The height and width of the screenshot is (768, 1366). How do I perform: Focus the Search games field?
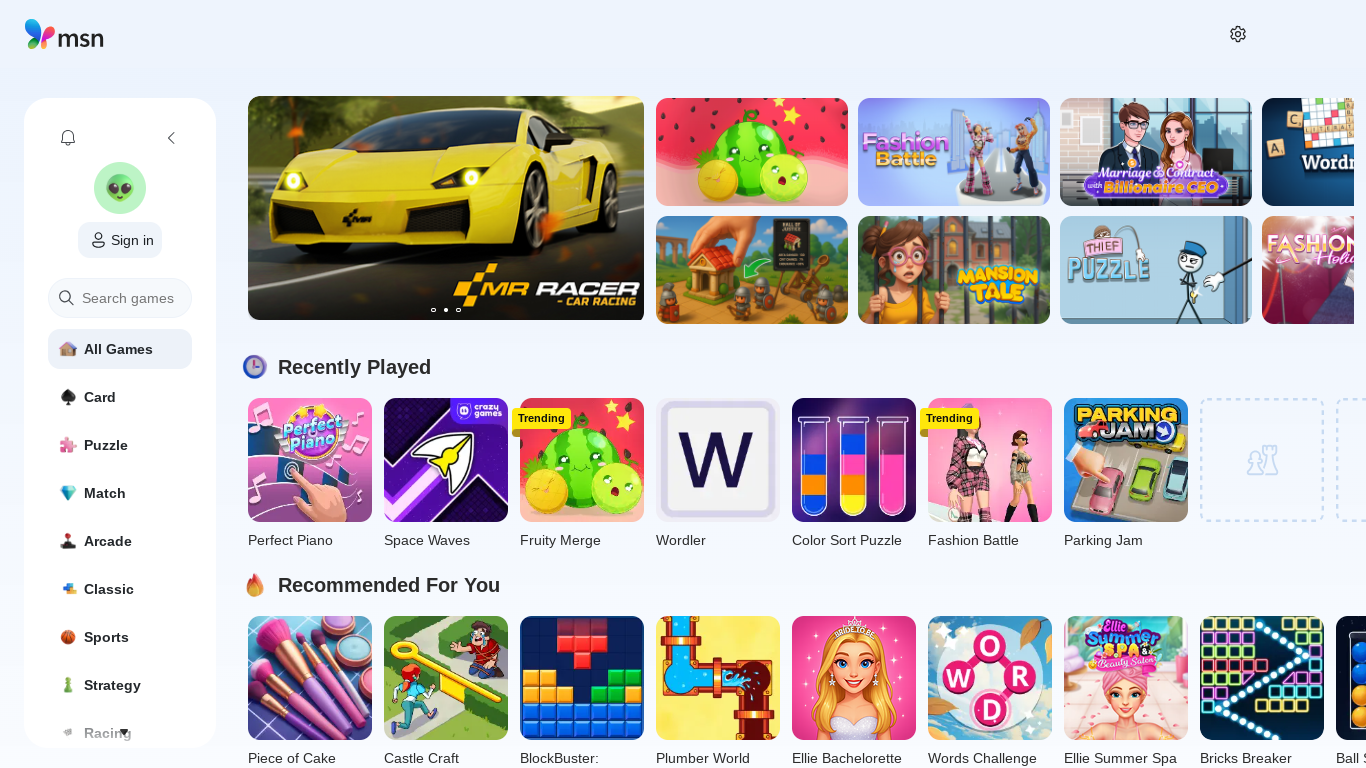pos(120,298)
